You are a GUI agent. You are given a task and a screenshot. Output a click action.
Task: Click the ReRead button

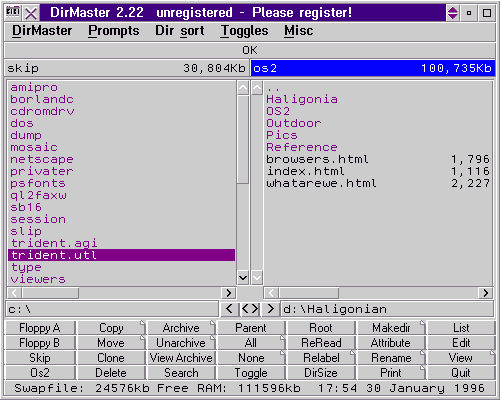coord(321,343)
